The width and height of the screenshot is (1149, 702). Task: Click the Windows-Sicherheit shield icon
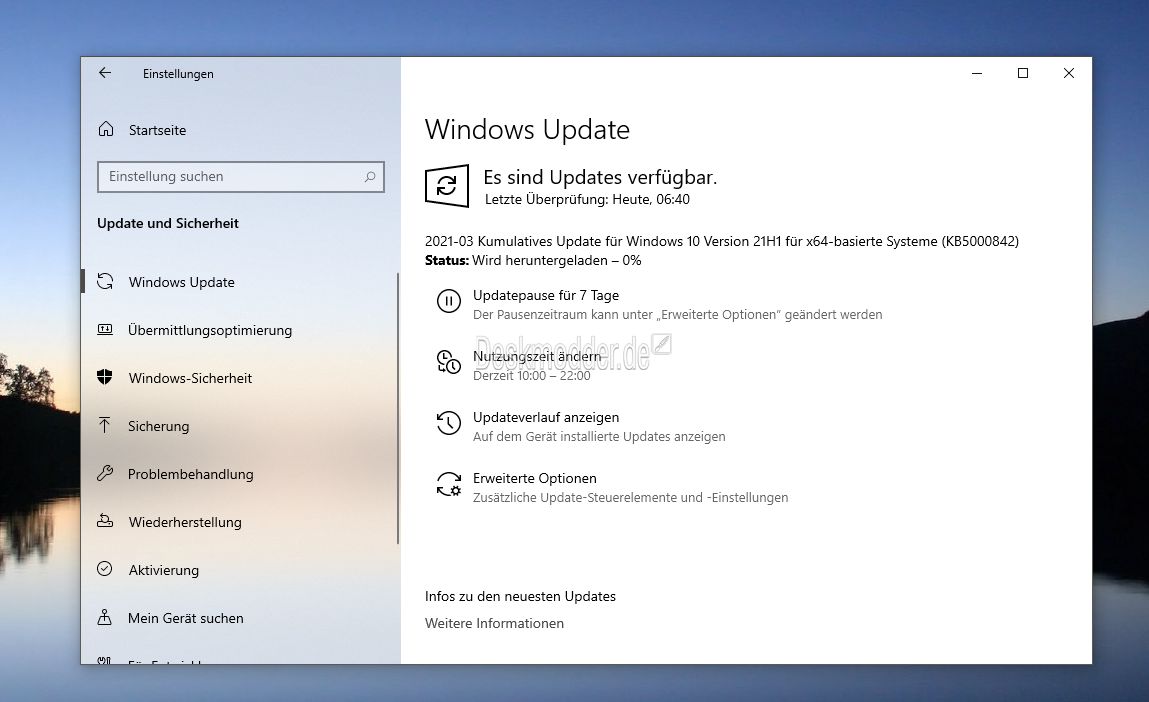(x=106, y=377)
